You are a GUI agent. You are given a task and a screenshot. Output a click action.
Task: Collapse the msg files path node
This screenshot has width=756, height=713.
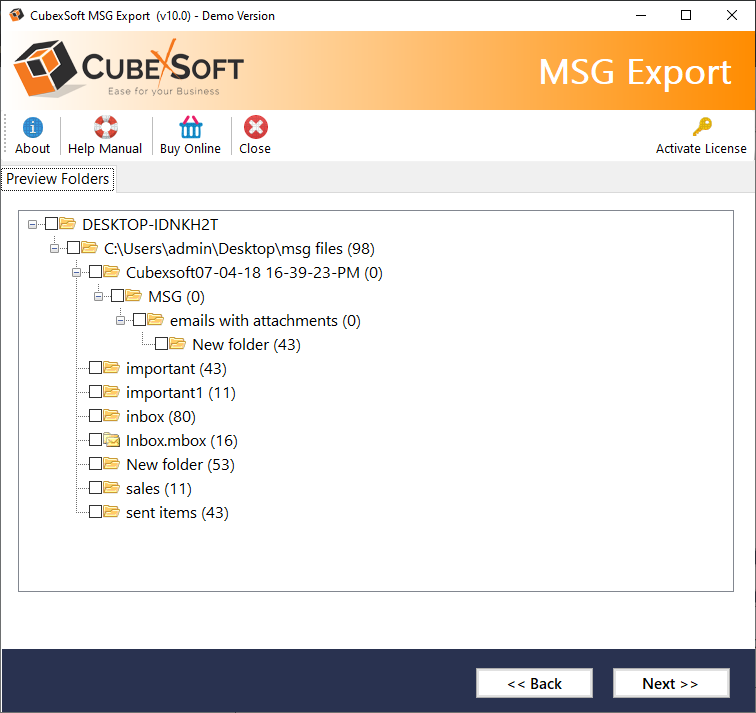56,248
